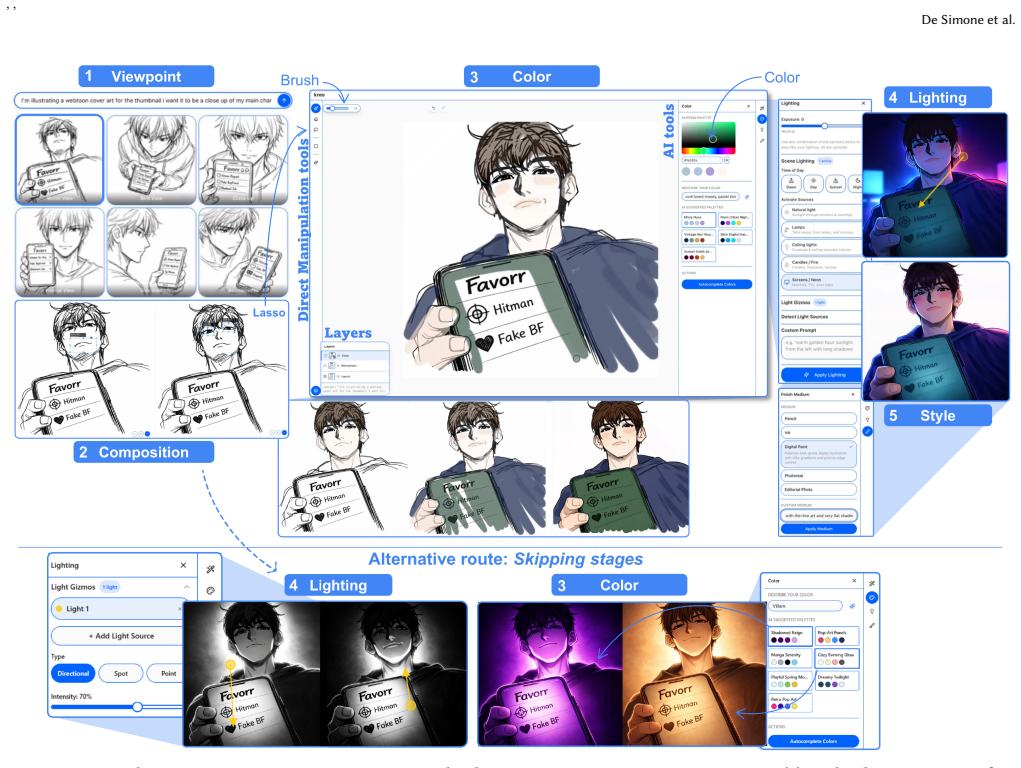Choose the Directional light type
Viewport: 1021px width, 768px height.
point(73,674)
